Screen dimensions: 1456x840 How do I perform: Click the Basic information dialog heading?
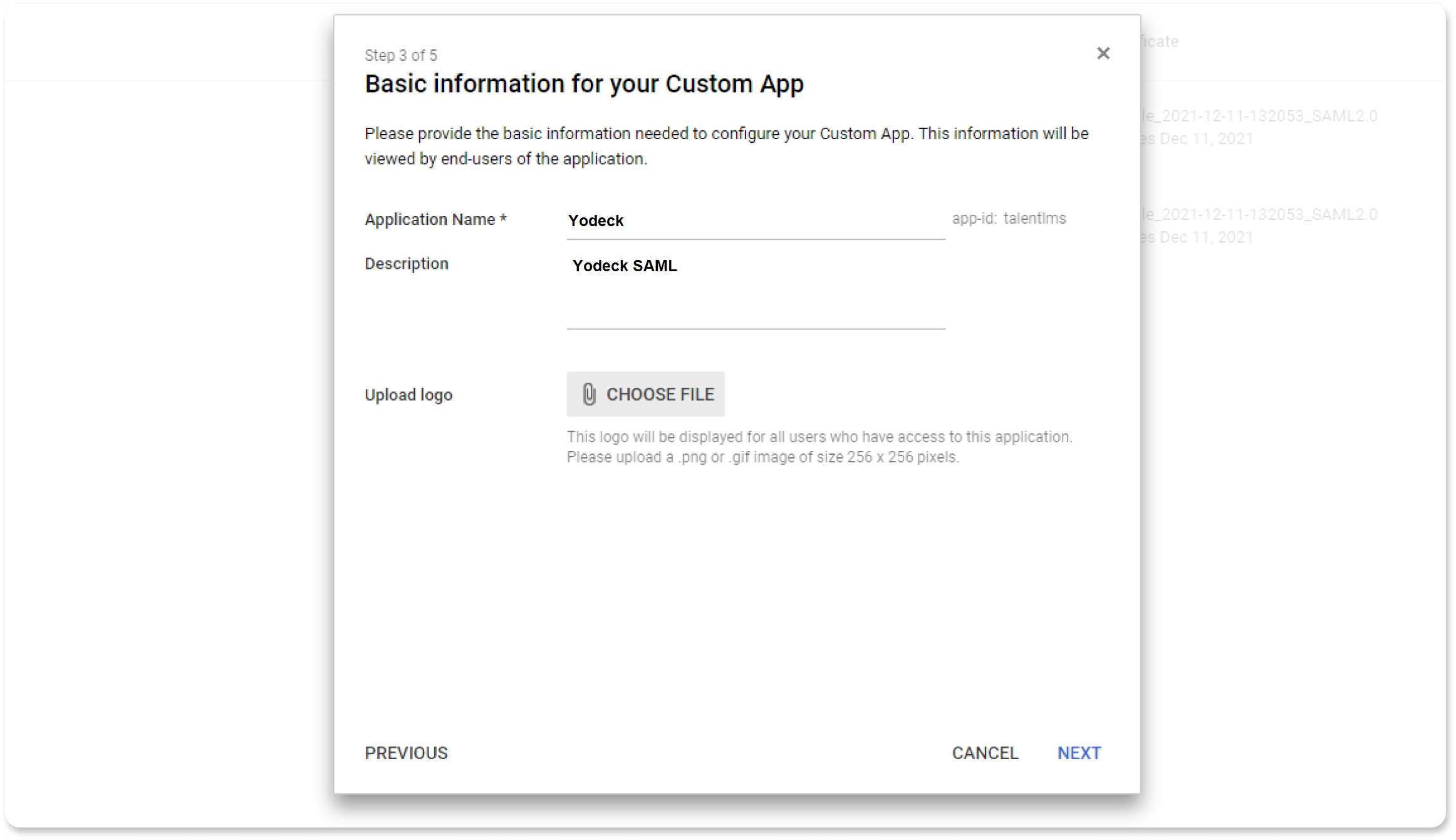[584, 84]
